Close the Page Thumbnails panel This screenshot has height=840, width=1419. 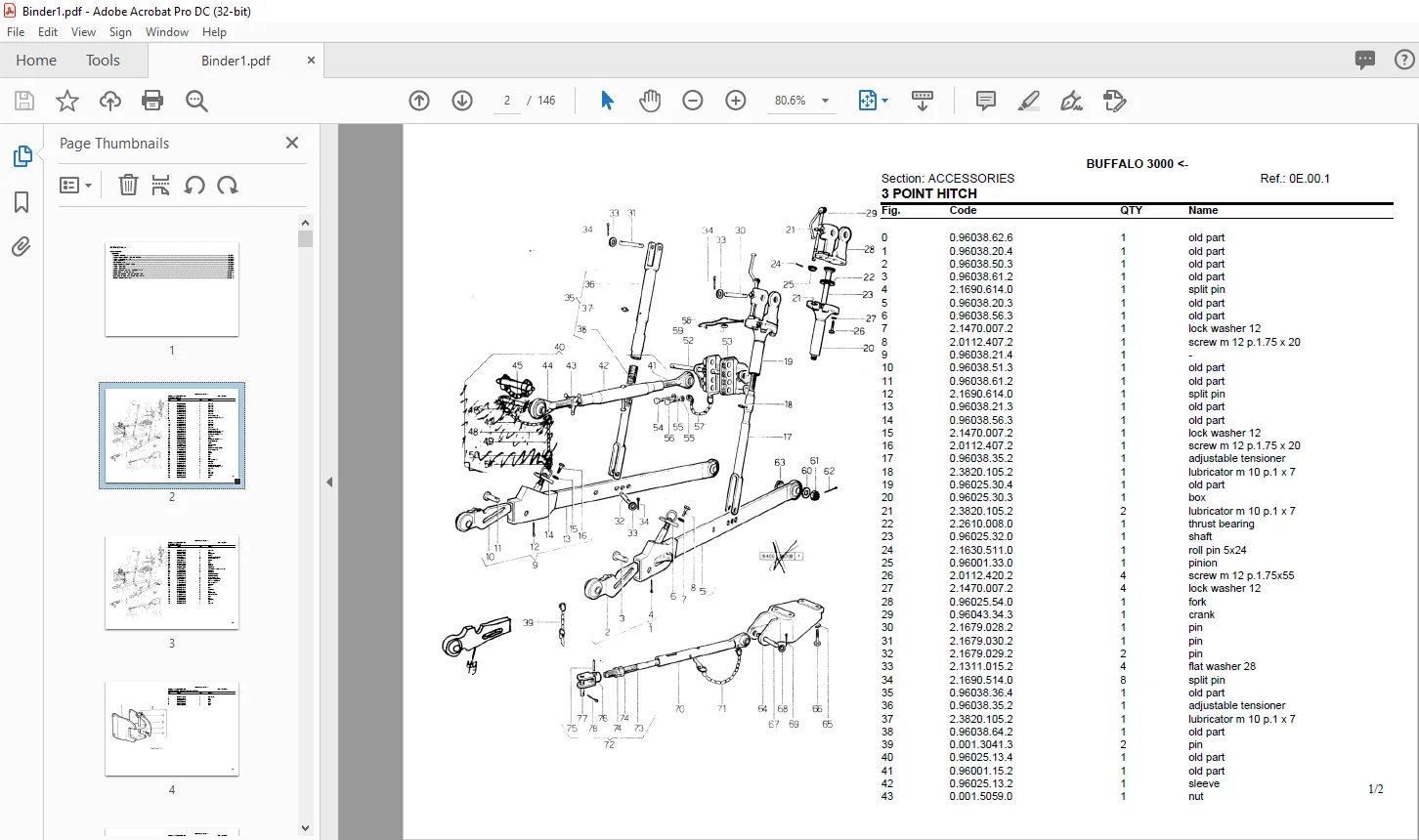point(292,143)
